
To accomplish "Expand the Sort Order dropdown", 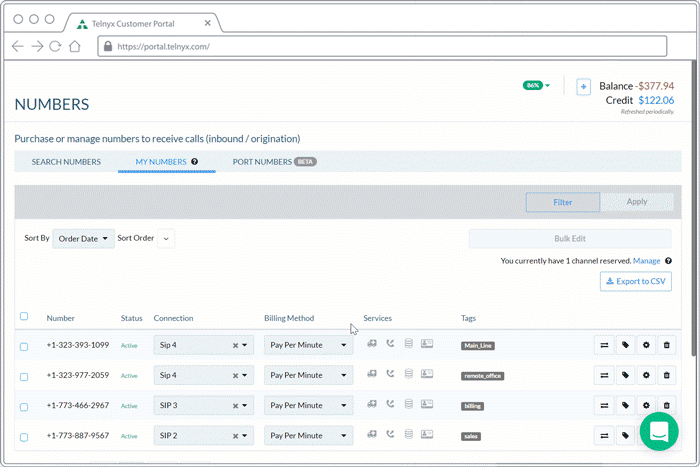I will point(166,238).
